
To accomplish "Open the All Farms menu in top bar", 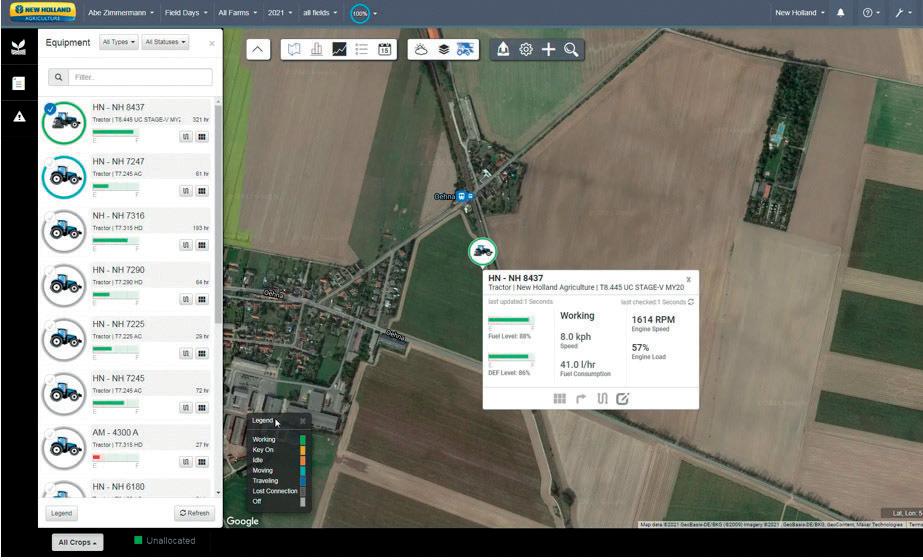I will [x=237, y=13].
